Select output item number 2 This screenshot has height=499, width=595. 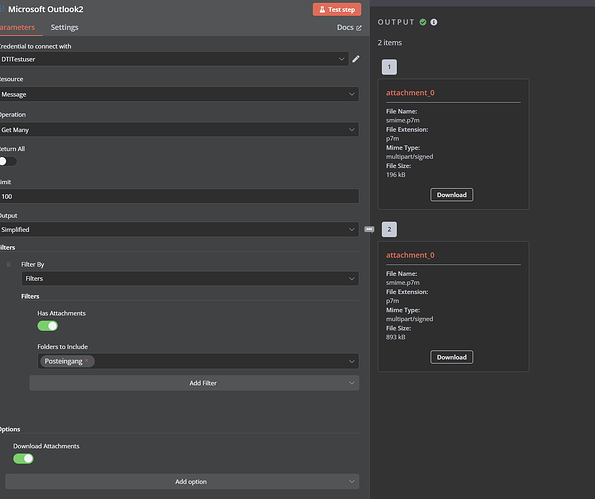389,229
